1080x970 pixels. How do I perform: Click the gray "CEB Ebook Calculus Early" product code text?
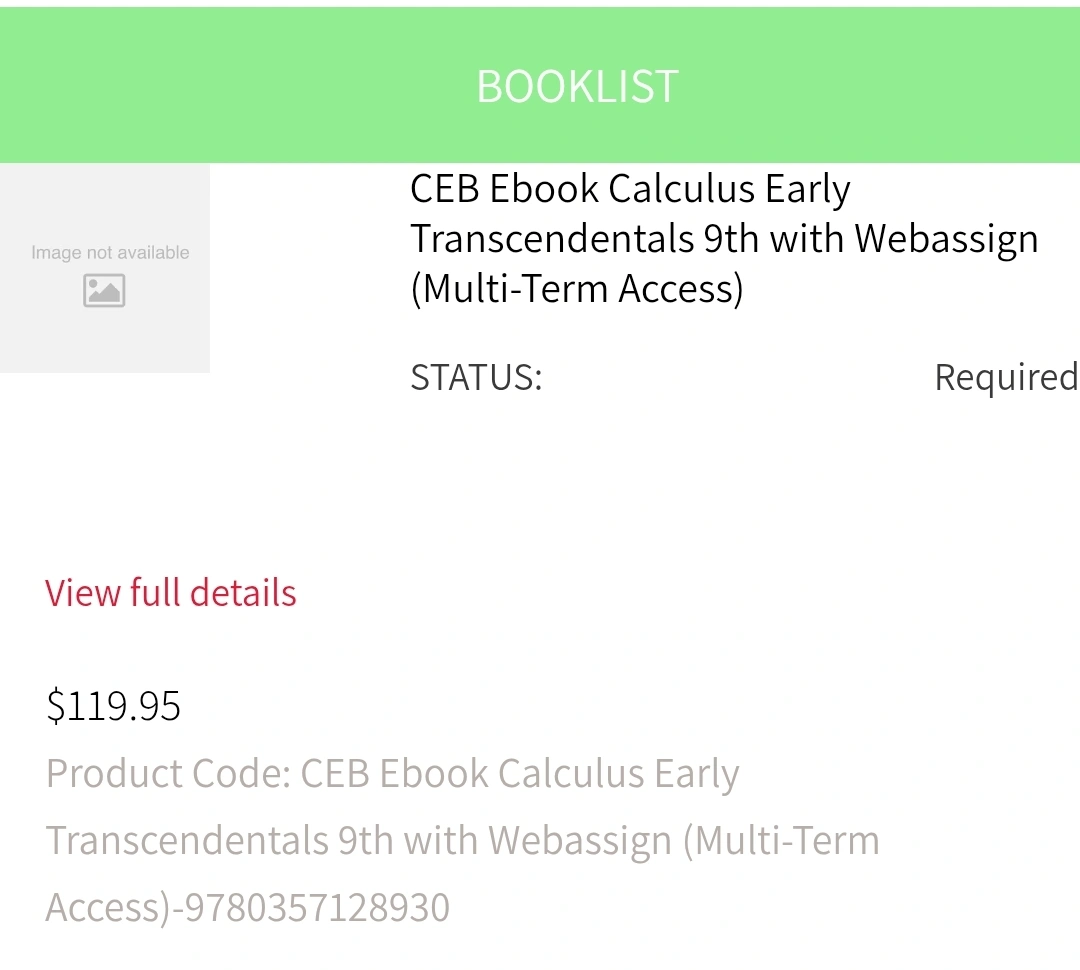520,774
